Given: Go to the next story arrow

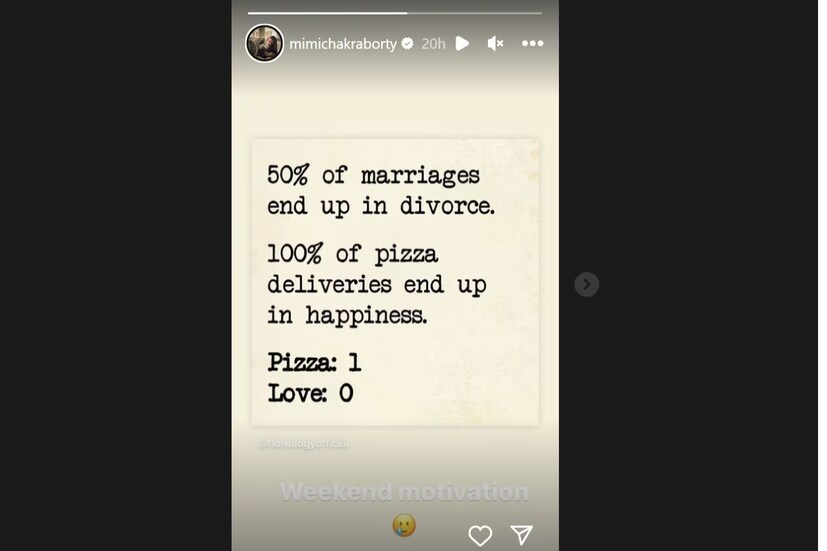Looking at the screenshot, I should point(587,285).
